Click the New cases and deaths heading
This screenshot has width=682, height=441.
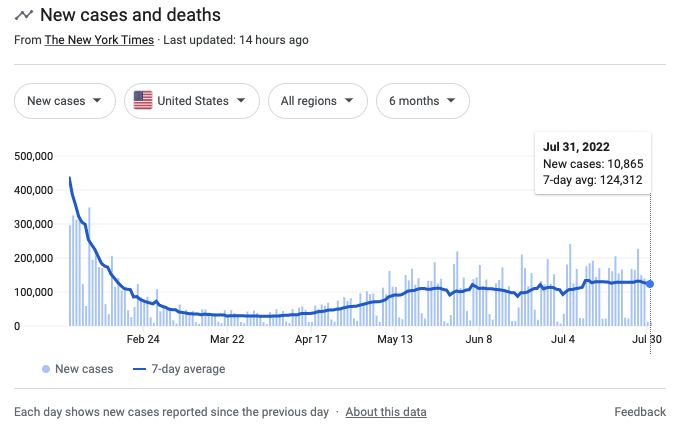[x=130, y=16]
